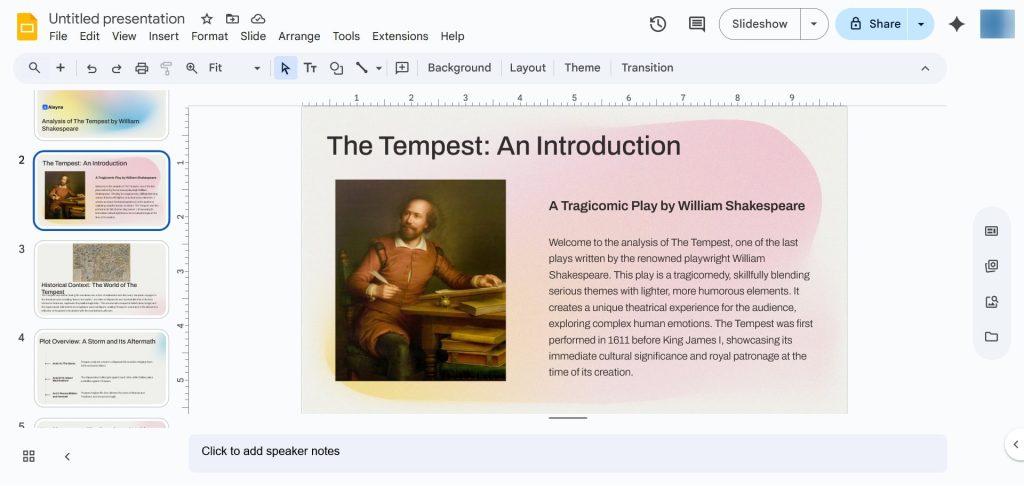1024x486 pixels.
Task: Collapse the filmstrip panel
Action: pyautogui.click(x=67, y=456)
